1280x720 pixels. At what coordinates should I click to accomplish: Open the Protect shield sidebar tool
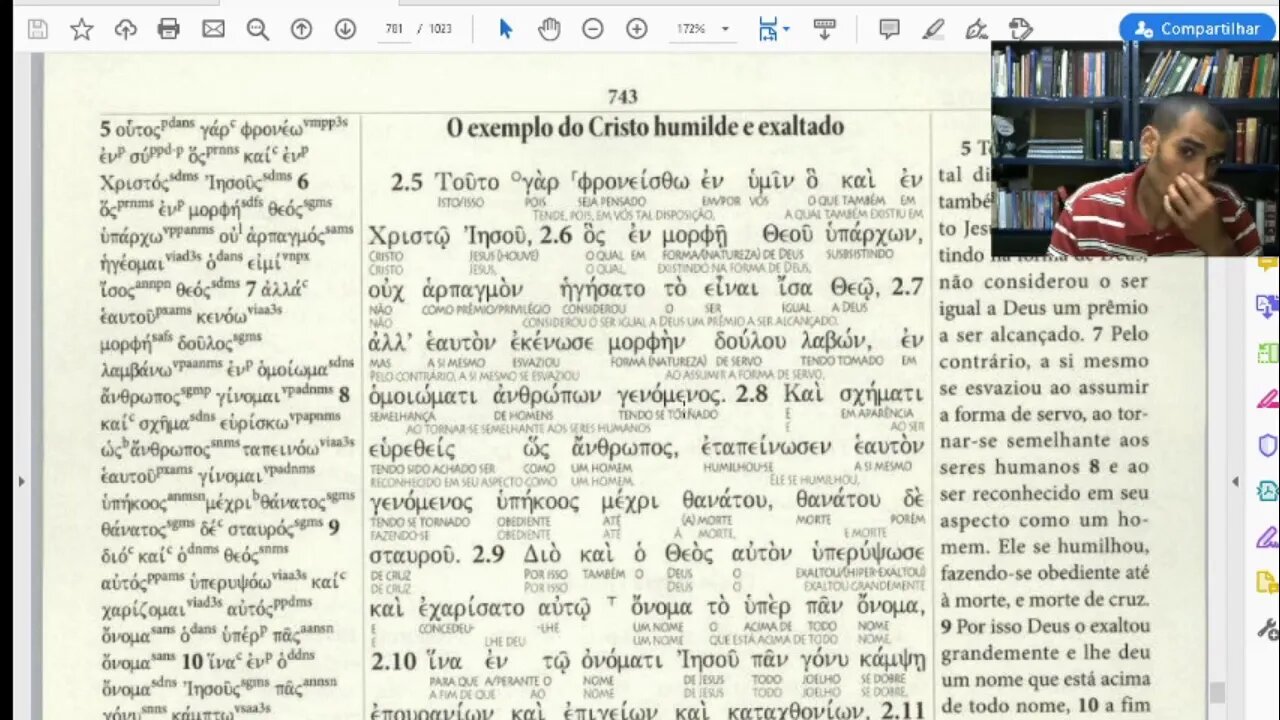click(x=1267, y=444)
